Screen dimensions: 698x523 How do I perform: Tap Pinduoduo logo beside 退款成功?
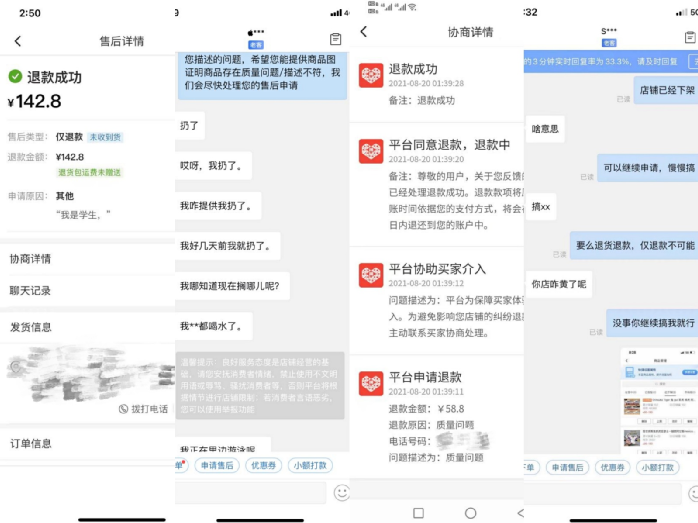coord(371,75)
